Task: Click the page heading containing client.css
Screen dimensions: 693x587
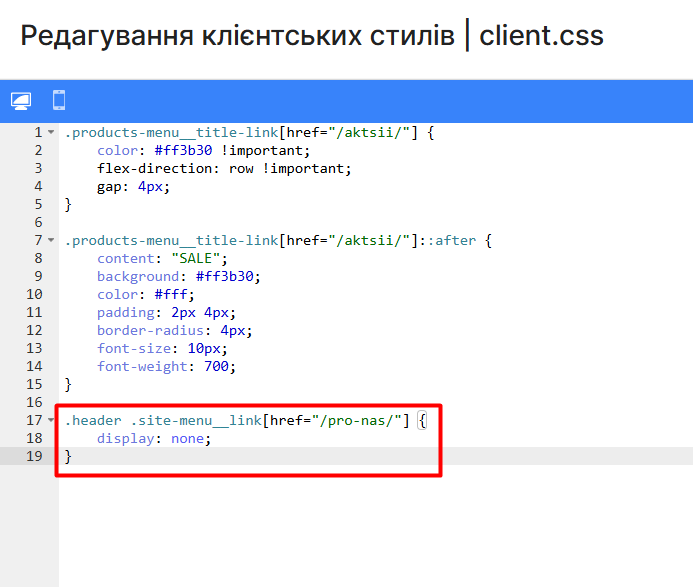Action: (312, 35)
